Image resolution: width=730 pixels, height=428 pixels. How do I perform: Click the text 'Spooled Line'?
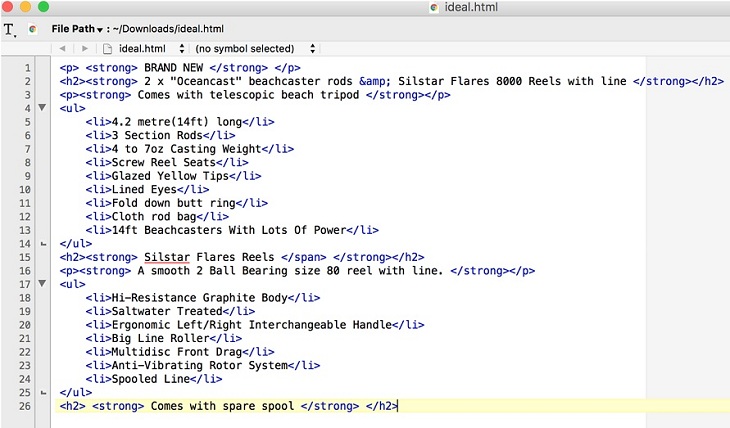(151, 379)
